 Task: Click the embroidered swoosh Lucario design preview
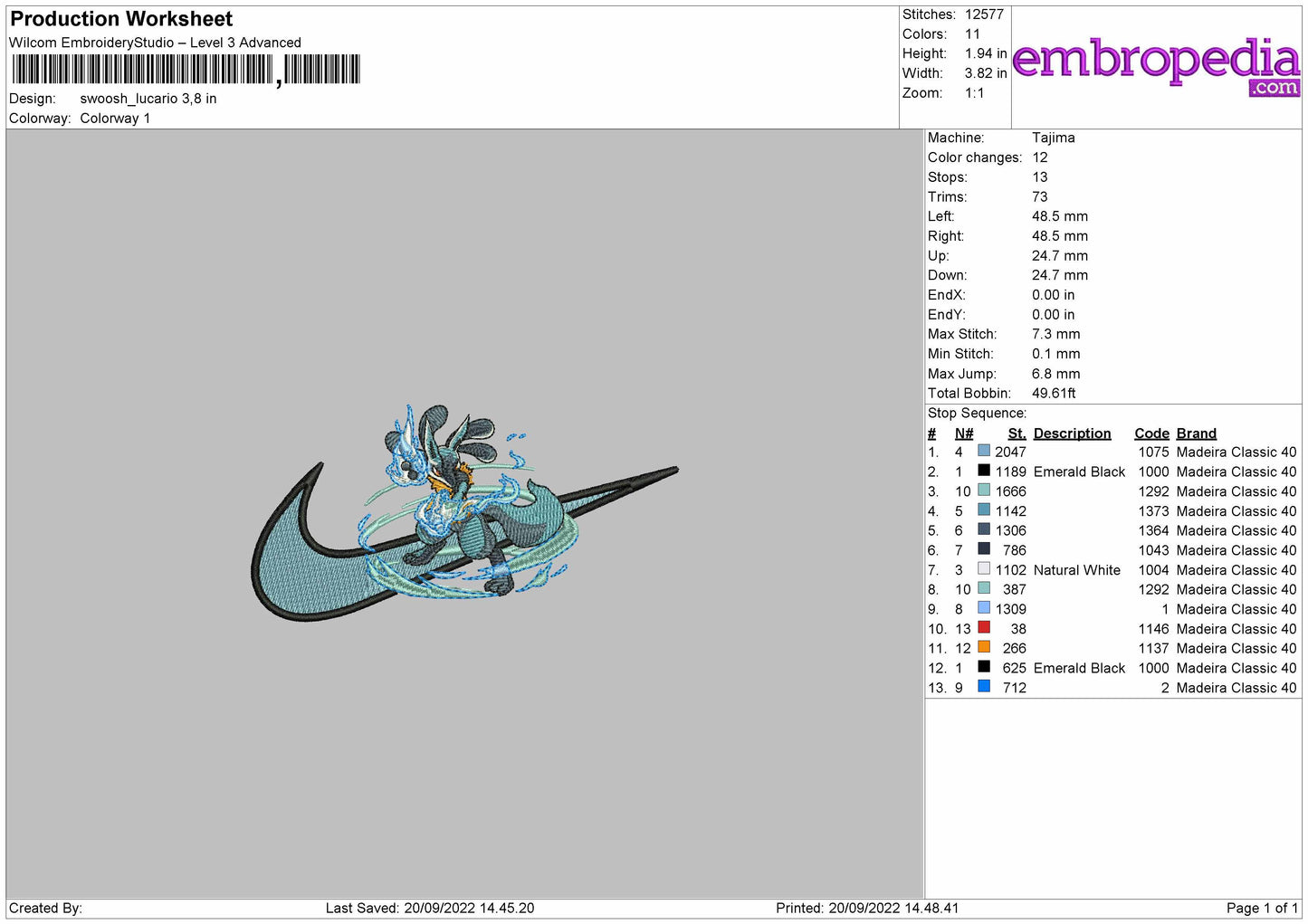coord(464,513)
